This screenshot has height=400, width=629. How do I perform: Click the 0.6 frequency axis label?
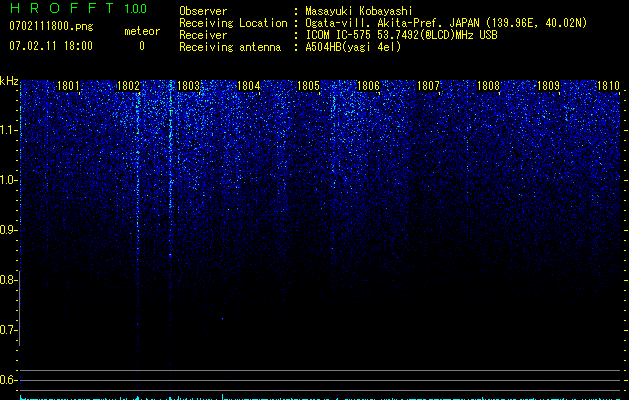point(8,380)
